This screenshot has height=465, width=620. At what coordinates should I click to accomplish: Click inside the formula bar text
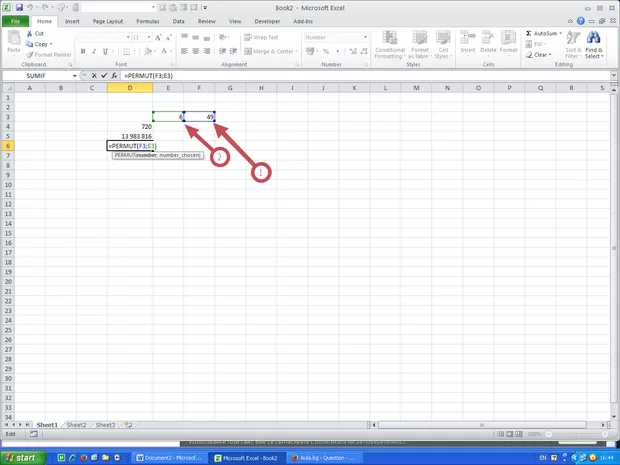[149, 76]
